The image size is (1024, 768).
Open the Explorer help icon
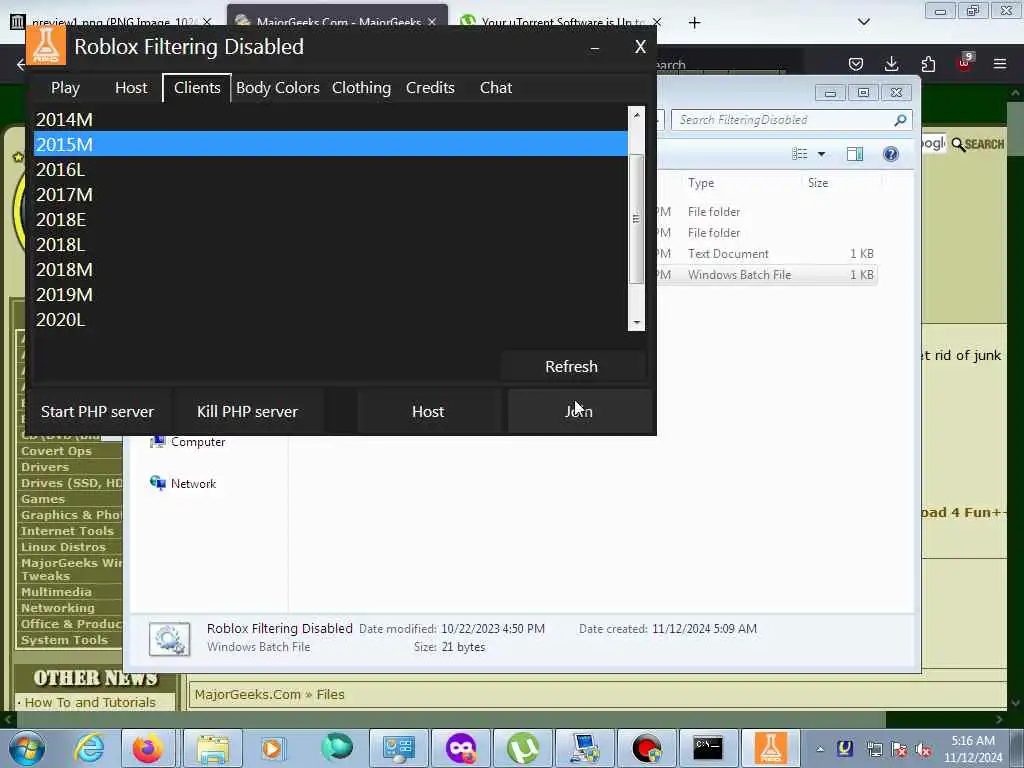891,154
